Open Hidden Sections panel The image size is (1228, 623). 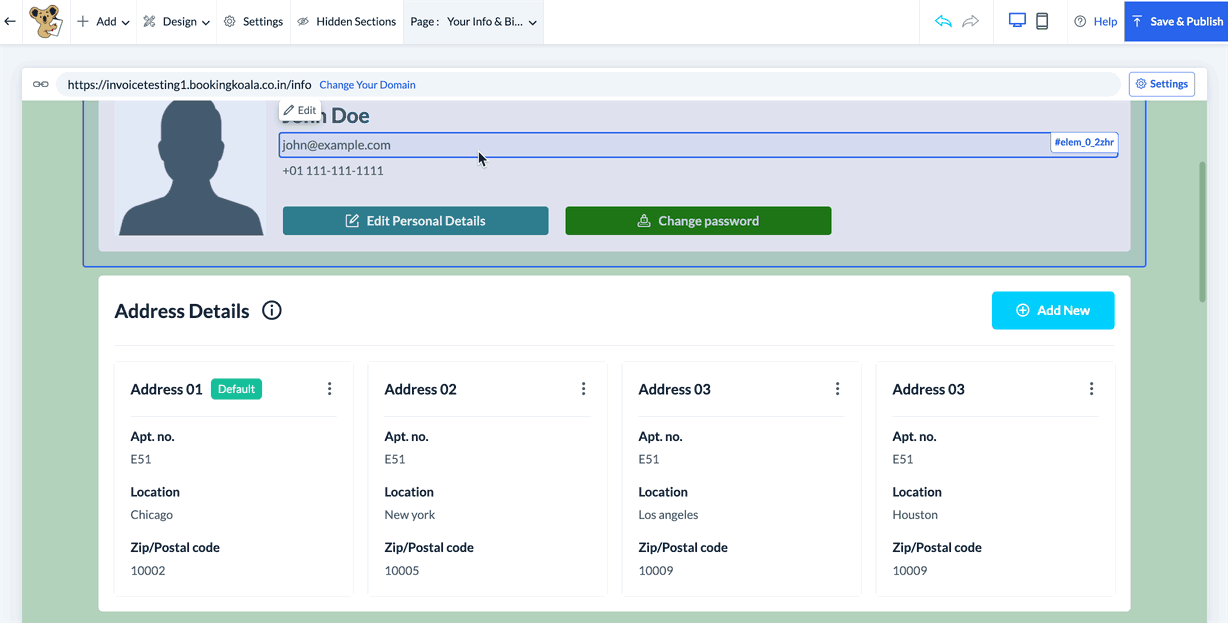346,21
